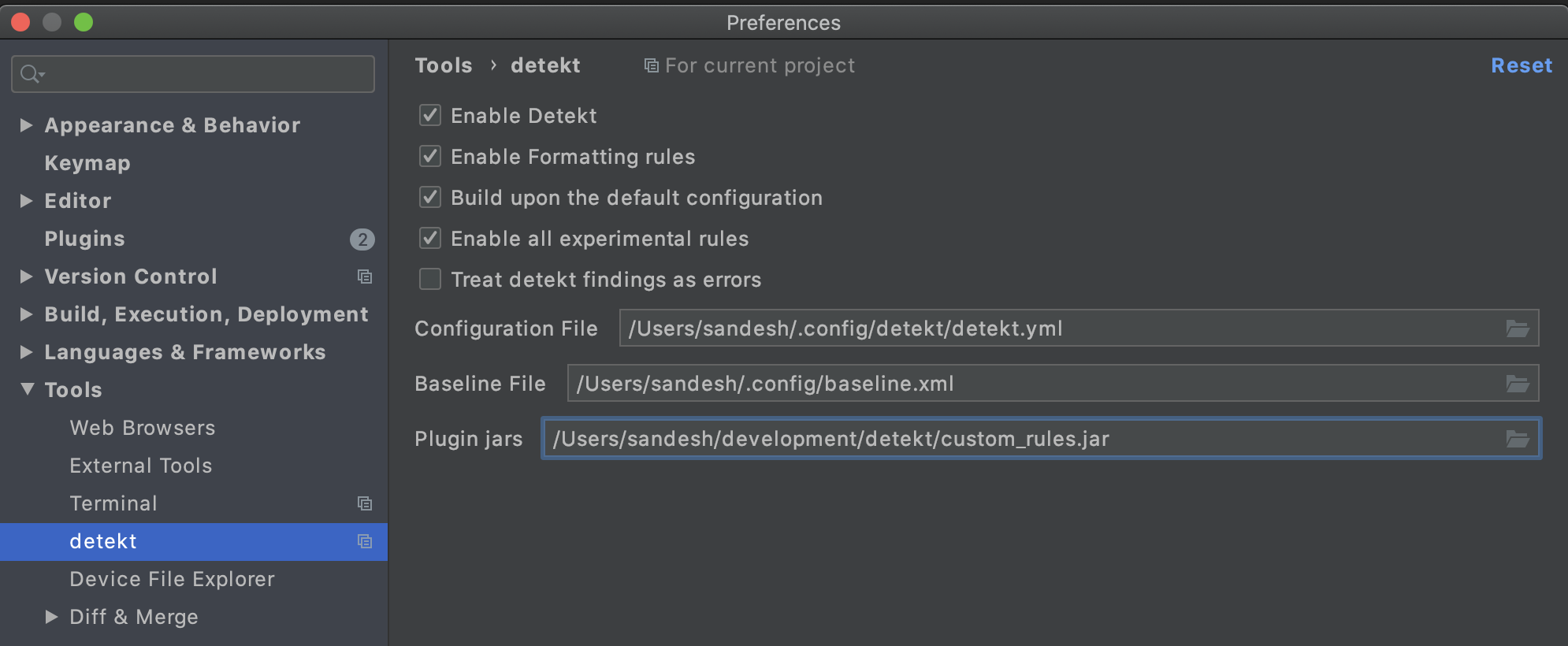Click the browse folder icon for Configuration File
This screenshot has width=1568, height=646.
click(x=1518, y=329)
